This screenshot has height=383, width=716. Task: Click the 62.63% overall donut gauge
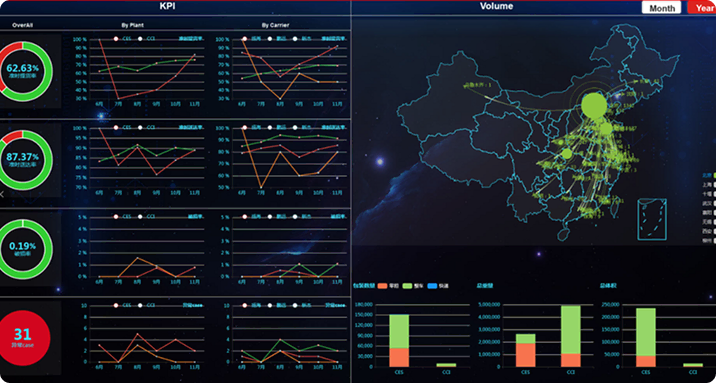tap(22, 71)
